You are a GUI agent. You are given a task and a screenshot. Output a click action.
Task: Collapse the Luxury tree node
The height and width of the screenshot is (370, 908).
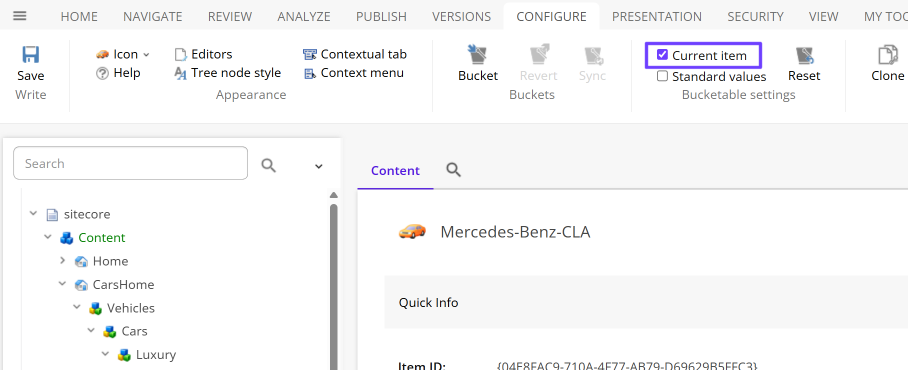105,354
